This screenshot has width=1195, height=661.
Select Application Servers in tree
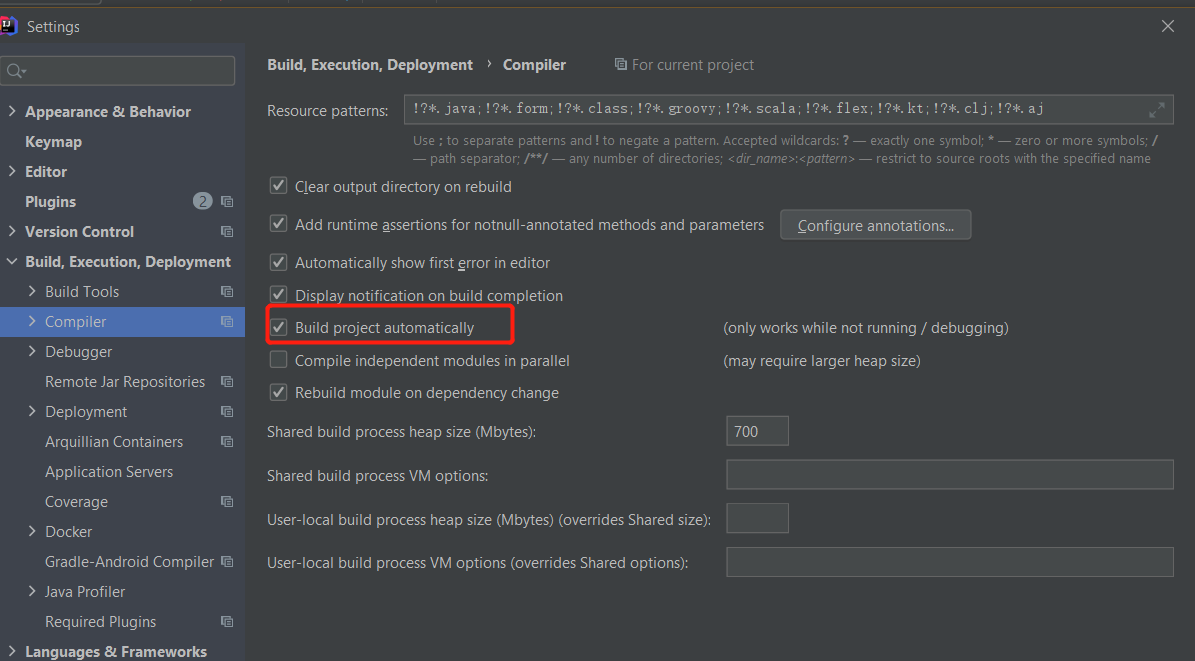109,472
